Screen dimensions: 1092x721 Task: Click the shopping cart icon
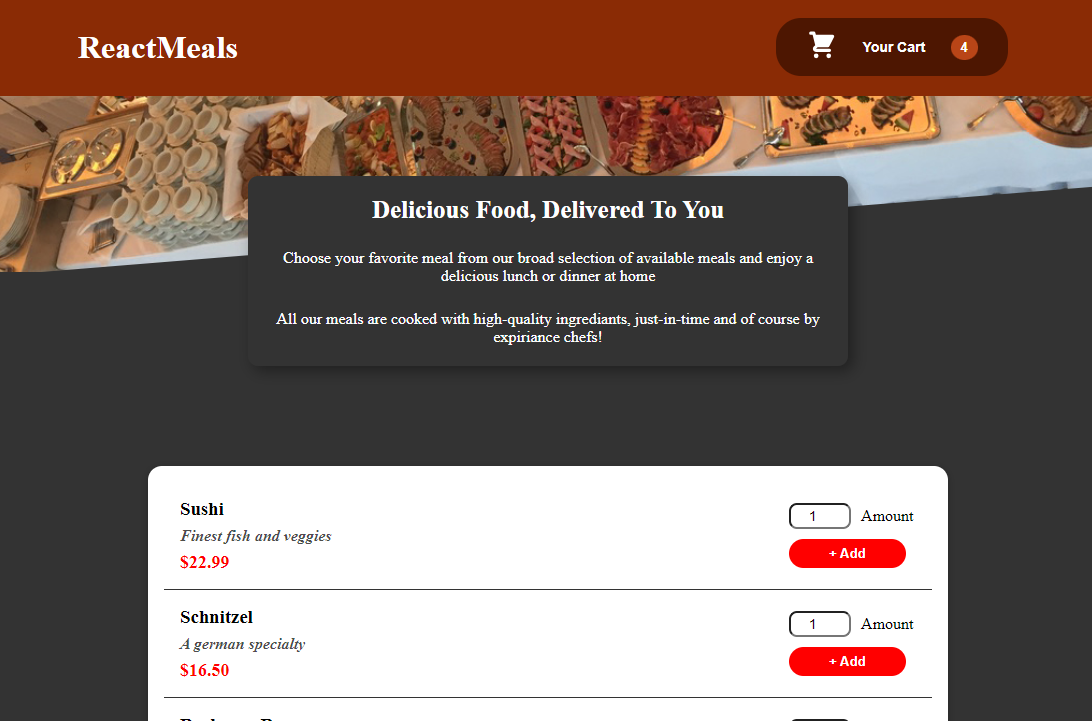click(x=822, y=46)
